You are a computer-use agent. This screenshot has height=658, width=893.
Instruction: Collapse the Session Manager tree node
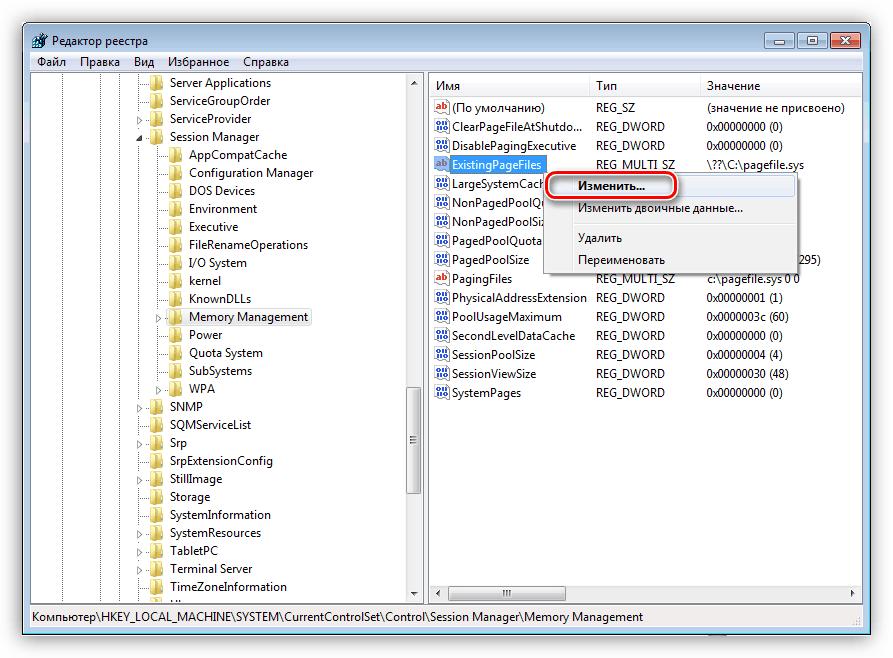[140, 138]
